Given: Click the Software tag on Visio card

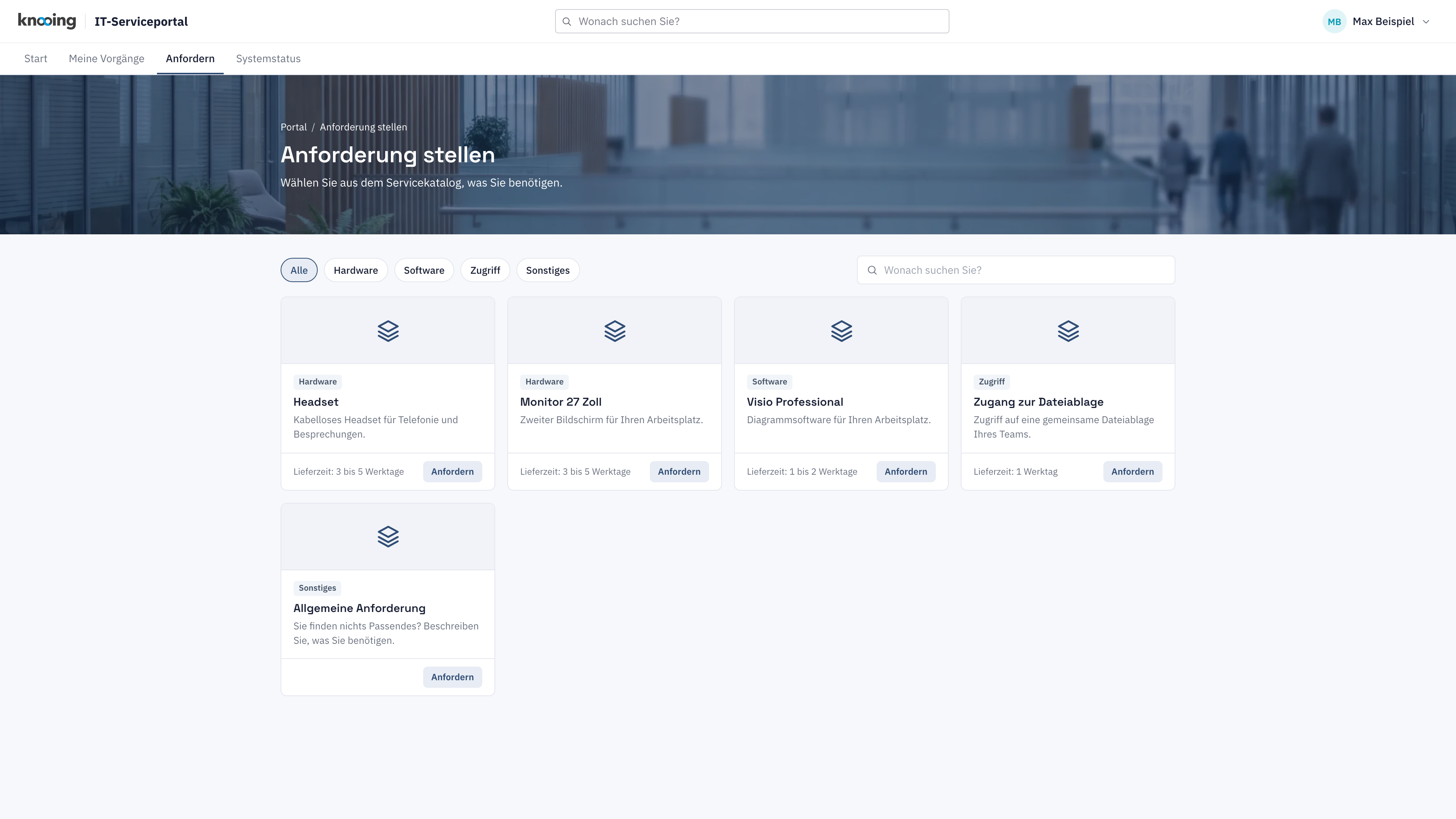Looking at the screenshot, I should (769, 381).
